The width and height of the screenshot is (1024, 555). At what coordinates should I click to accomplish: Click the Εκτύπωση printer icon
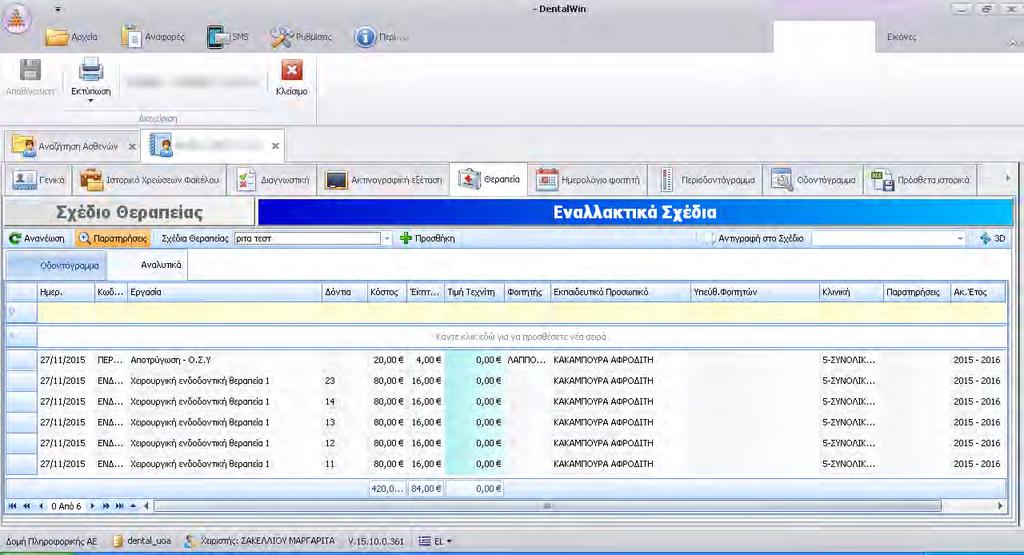click(91, 69)
